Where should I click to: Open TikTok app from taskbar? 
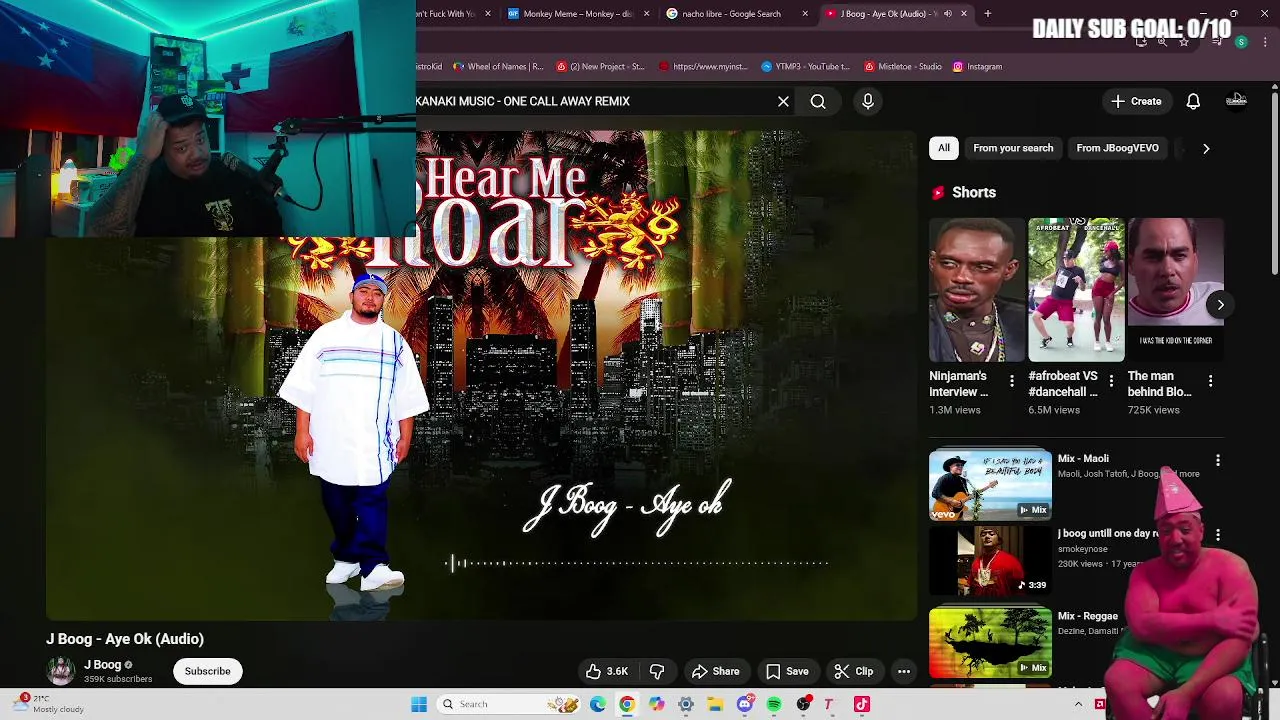862,704
